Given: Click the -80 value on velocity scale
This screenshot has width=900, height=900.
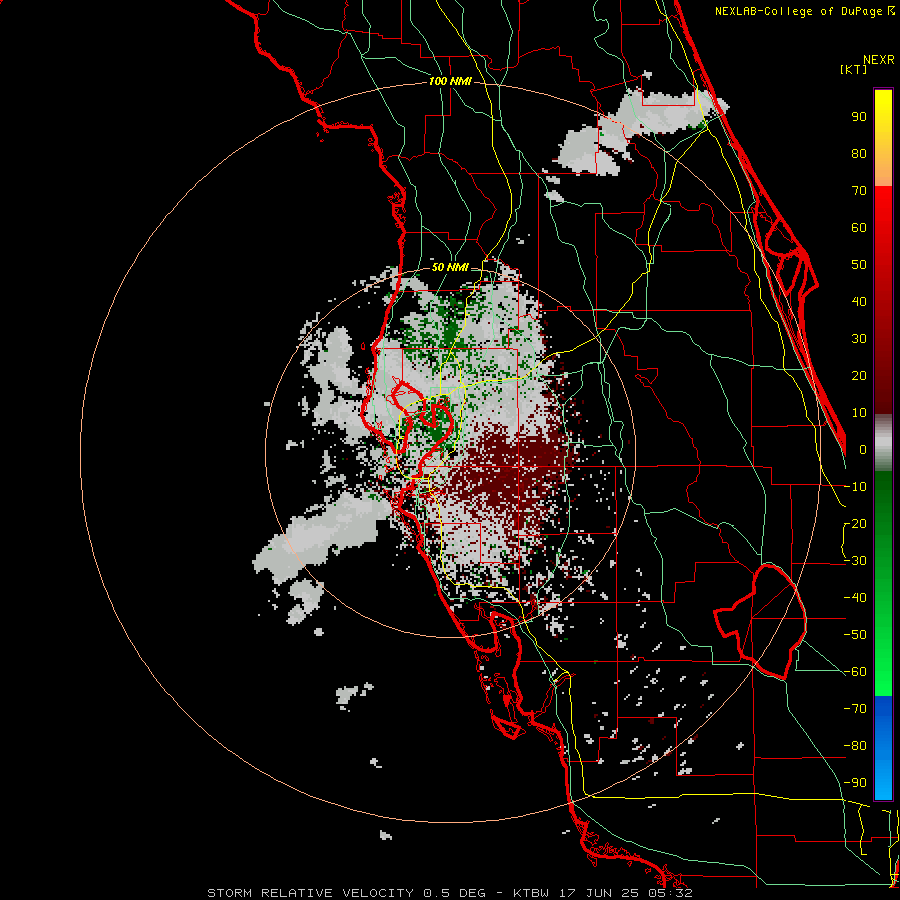Looking at the screenshot, I should [x=855, y=746].
